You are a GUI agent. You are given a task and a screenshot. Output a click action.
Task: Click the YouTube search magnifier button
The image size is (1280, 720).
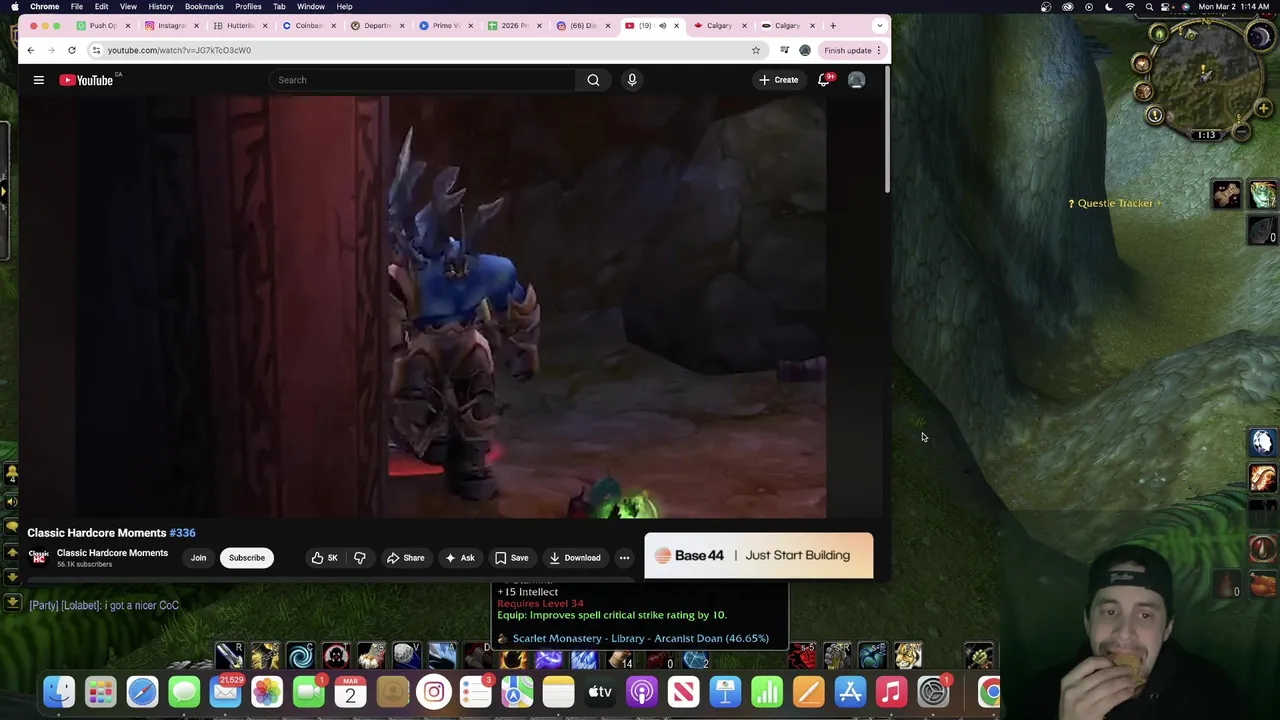[x=593, y=80]
